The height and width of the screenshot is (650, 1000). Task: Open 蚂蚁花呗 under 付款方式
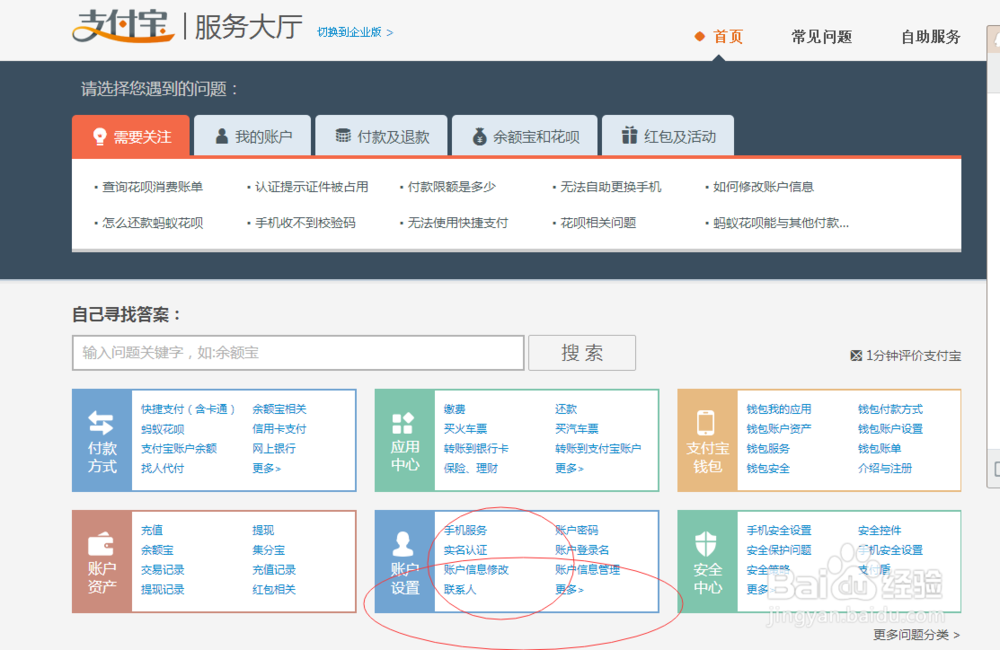pos(163,429)
